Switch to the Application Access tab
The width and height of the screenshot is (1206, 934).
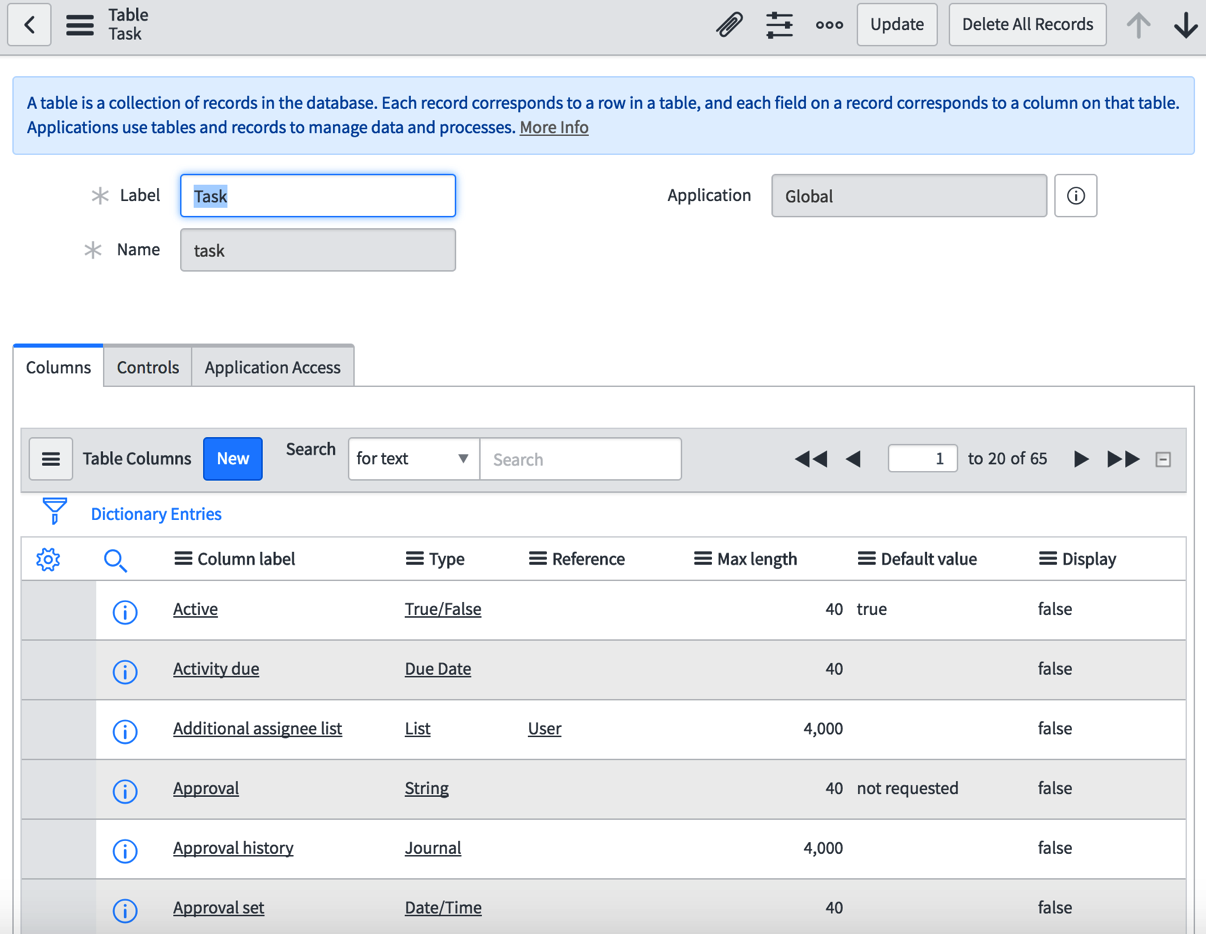[x=272, y=367]
